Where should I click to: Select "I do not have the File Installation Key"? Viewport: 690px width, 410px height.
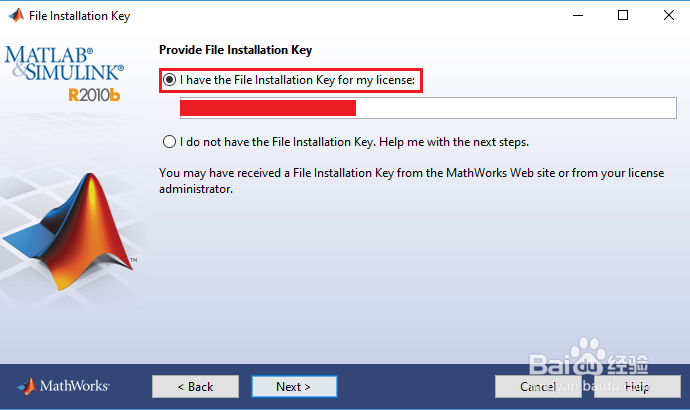click(x=169, y=141)
